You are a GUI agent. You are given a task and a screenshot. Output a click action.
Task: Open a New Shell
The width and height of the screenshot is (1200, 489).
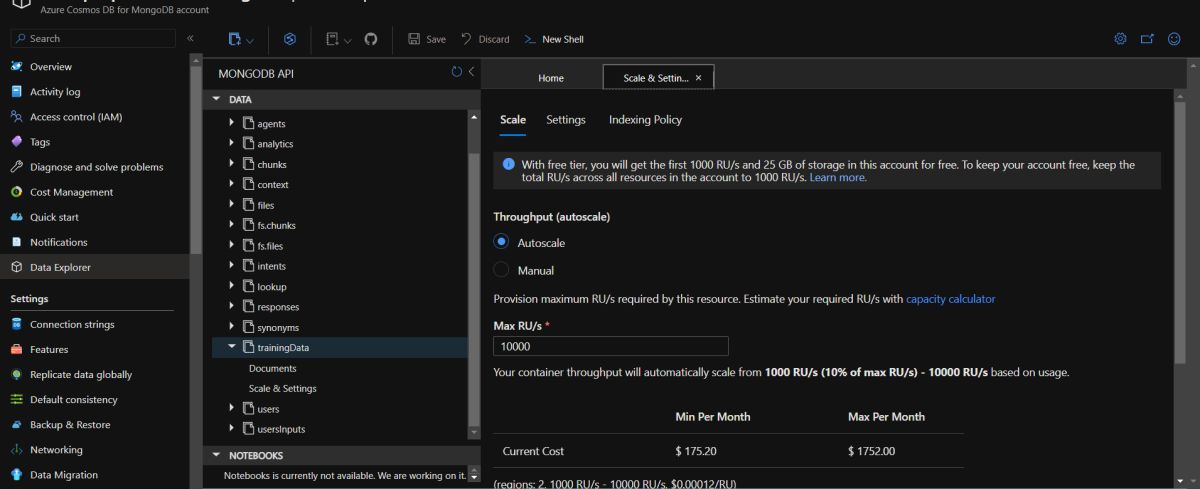[554, 39]
